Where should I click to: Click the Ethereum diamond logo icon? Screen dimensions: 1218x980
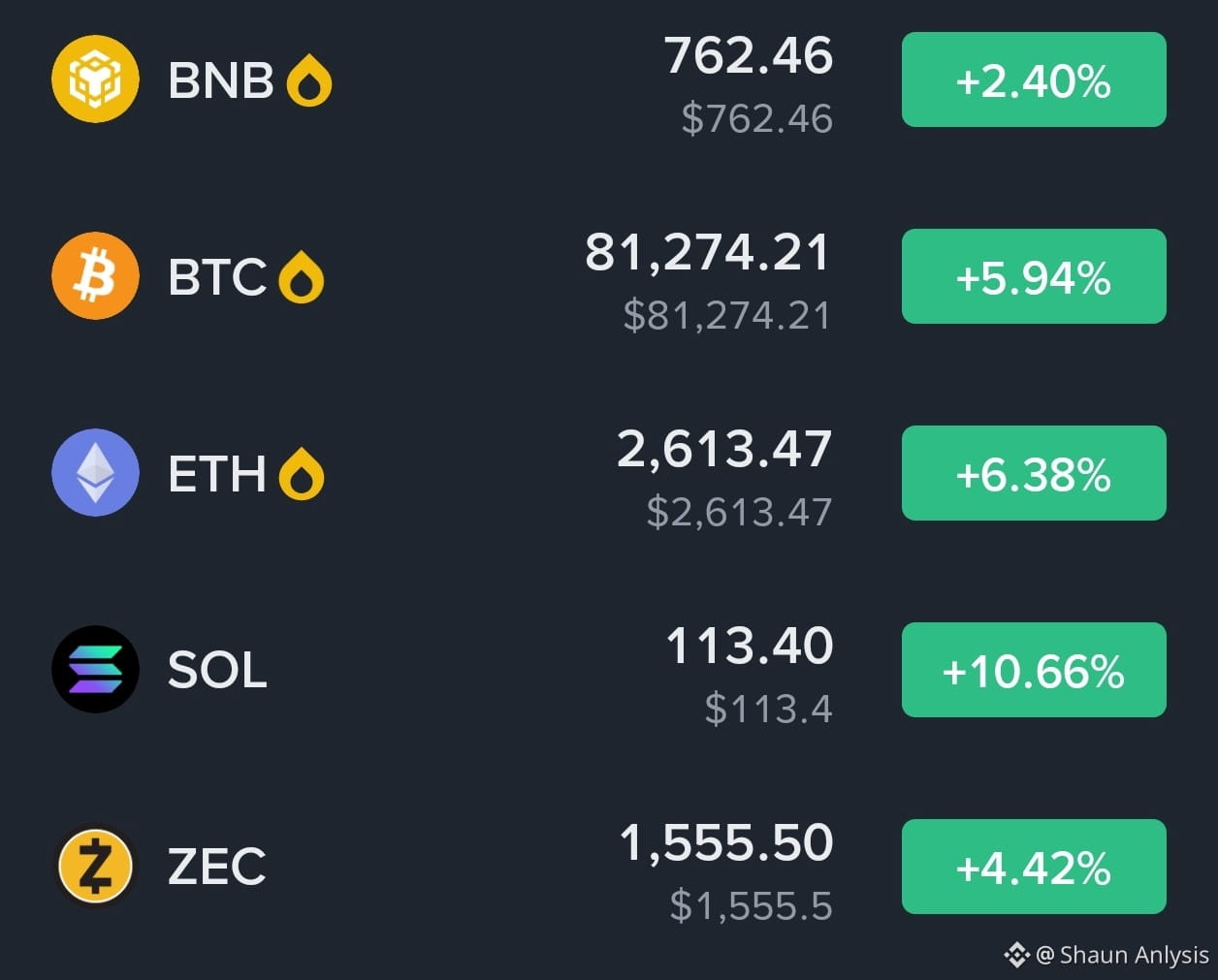click(95, 473)
